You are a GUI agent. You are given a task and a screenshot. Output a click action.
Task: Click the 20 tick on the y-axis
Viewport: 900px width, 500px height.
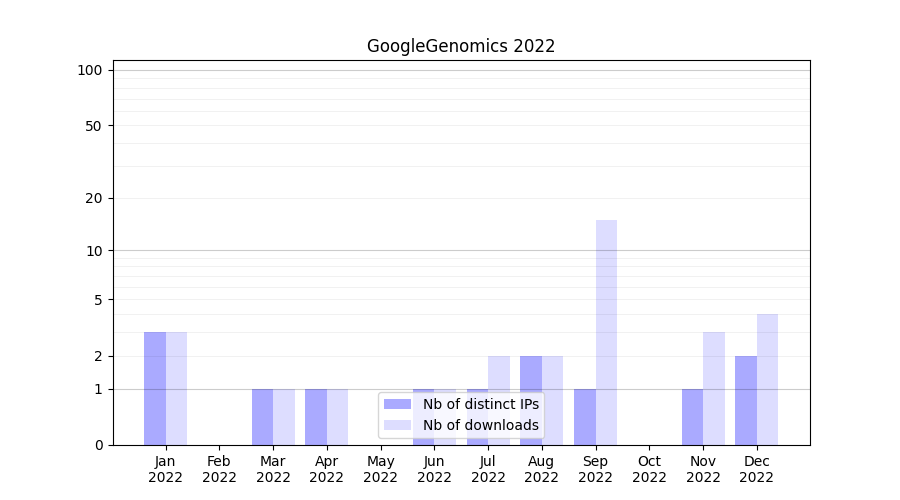pos(94,198)
